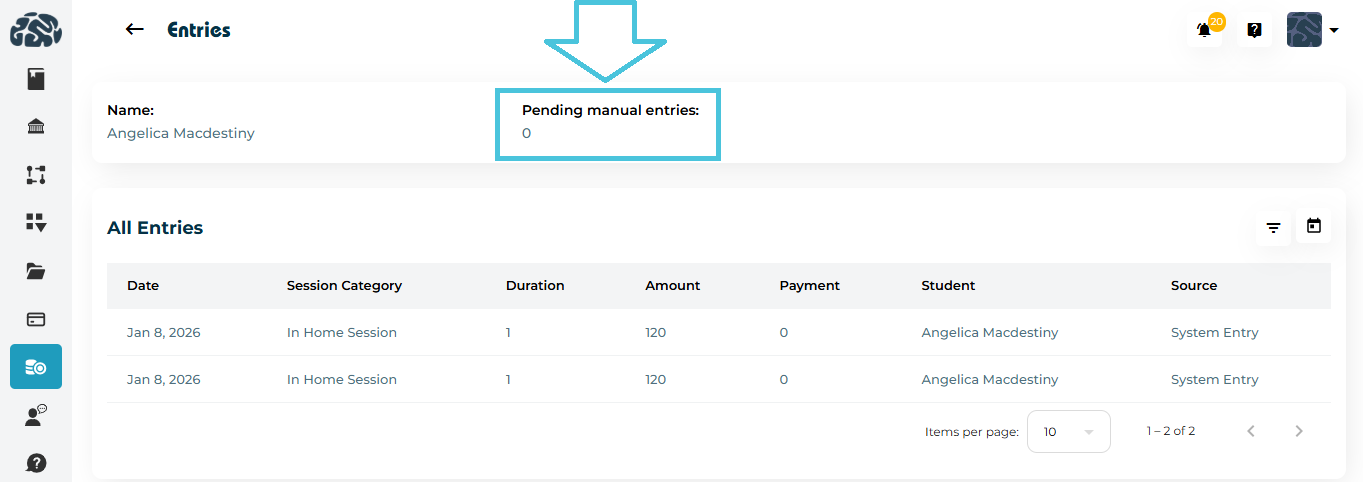Open the Items per page dropdown

coord(1068,432)
